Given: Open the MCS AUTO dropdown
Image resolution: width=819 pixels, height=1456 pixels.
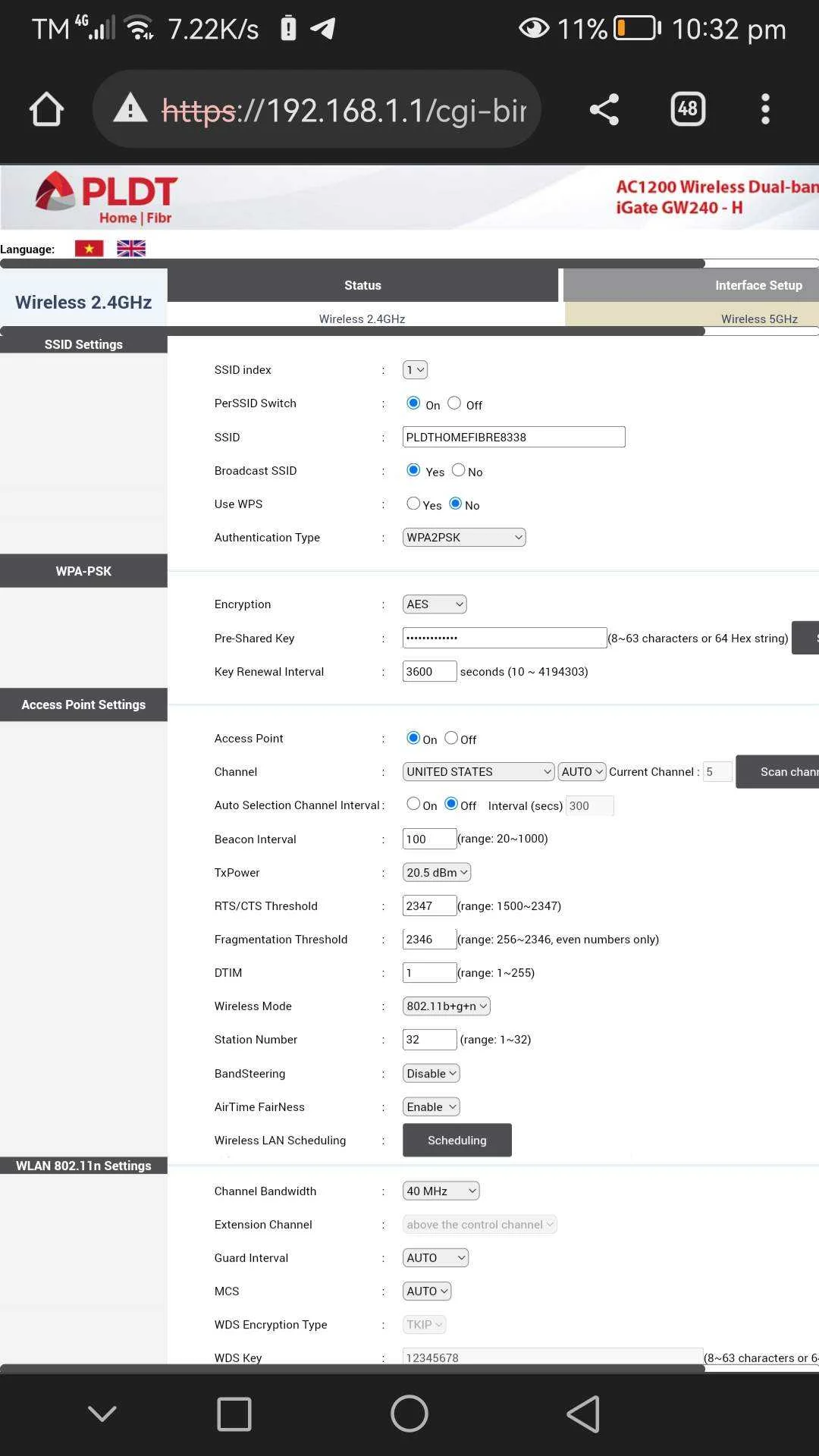Looking at the screenshot, I should pyautogui.click(x=427, y=1291).
